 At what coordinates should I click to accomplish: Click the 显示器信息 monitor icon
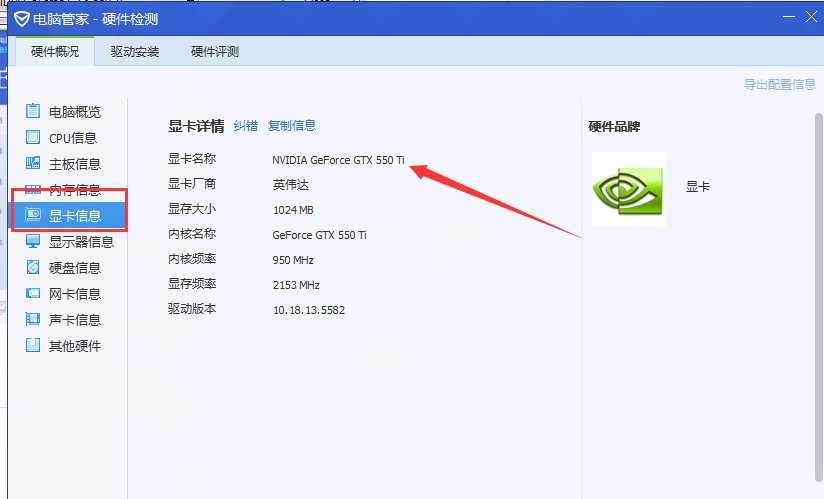coord(33,241)
